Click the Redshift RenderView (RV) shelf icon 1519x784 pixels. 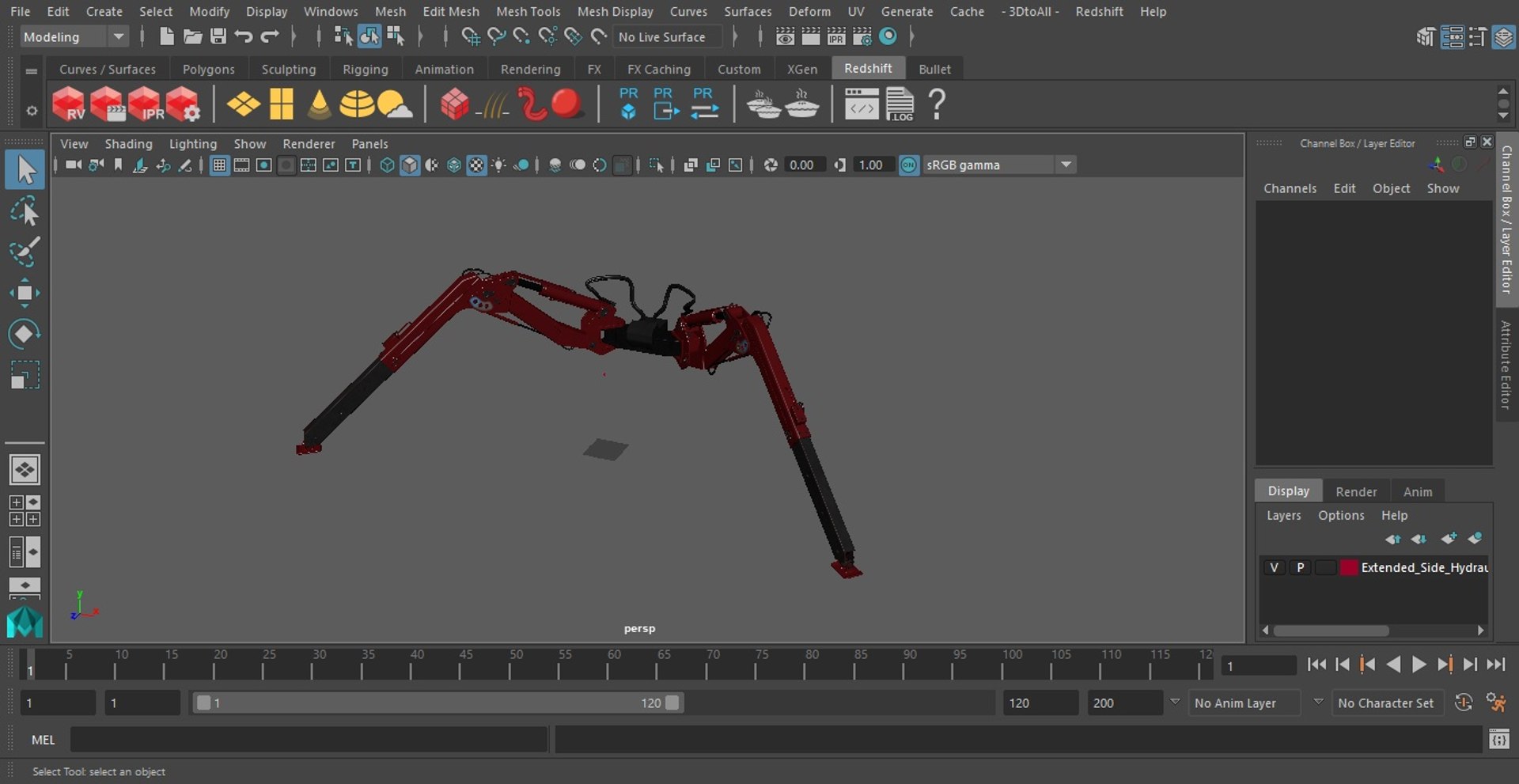tap(69, 104)
